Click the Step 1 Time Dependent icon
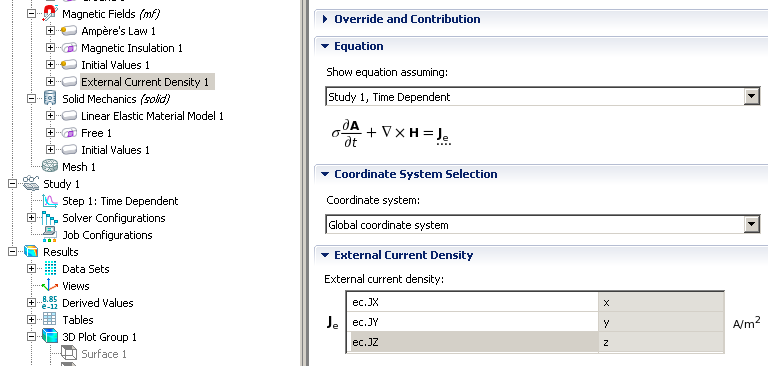 click(x=49, y=200)
